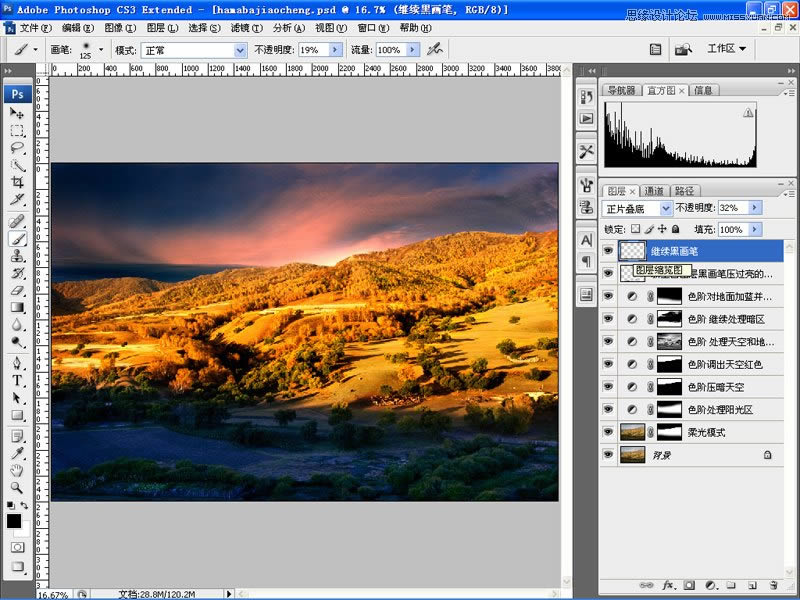800x600 pixels.
Task: Click the delete layer trash icon
Action: pyautogui.click(x=776, y=584)
